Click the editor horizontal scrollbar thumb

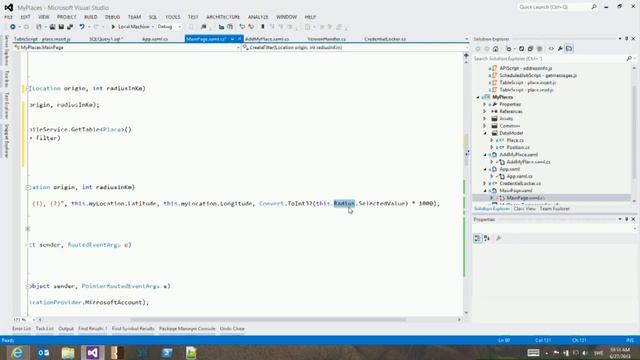tap(268, 320)
